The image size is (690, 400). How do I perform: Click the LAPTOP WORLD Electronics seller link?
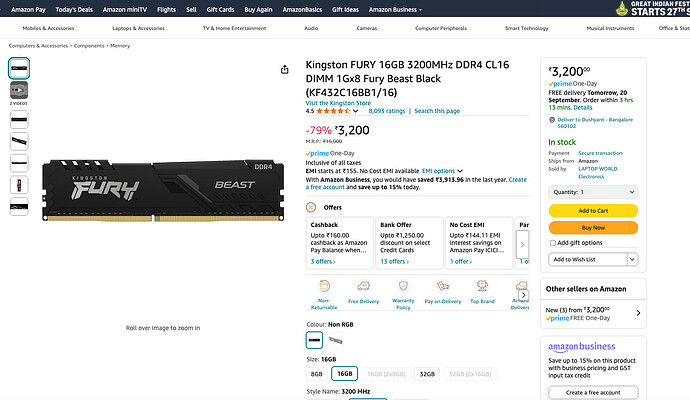pyautogui.click(x=598, y=172)
